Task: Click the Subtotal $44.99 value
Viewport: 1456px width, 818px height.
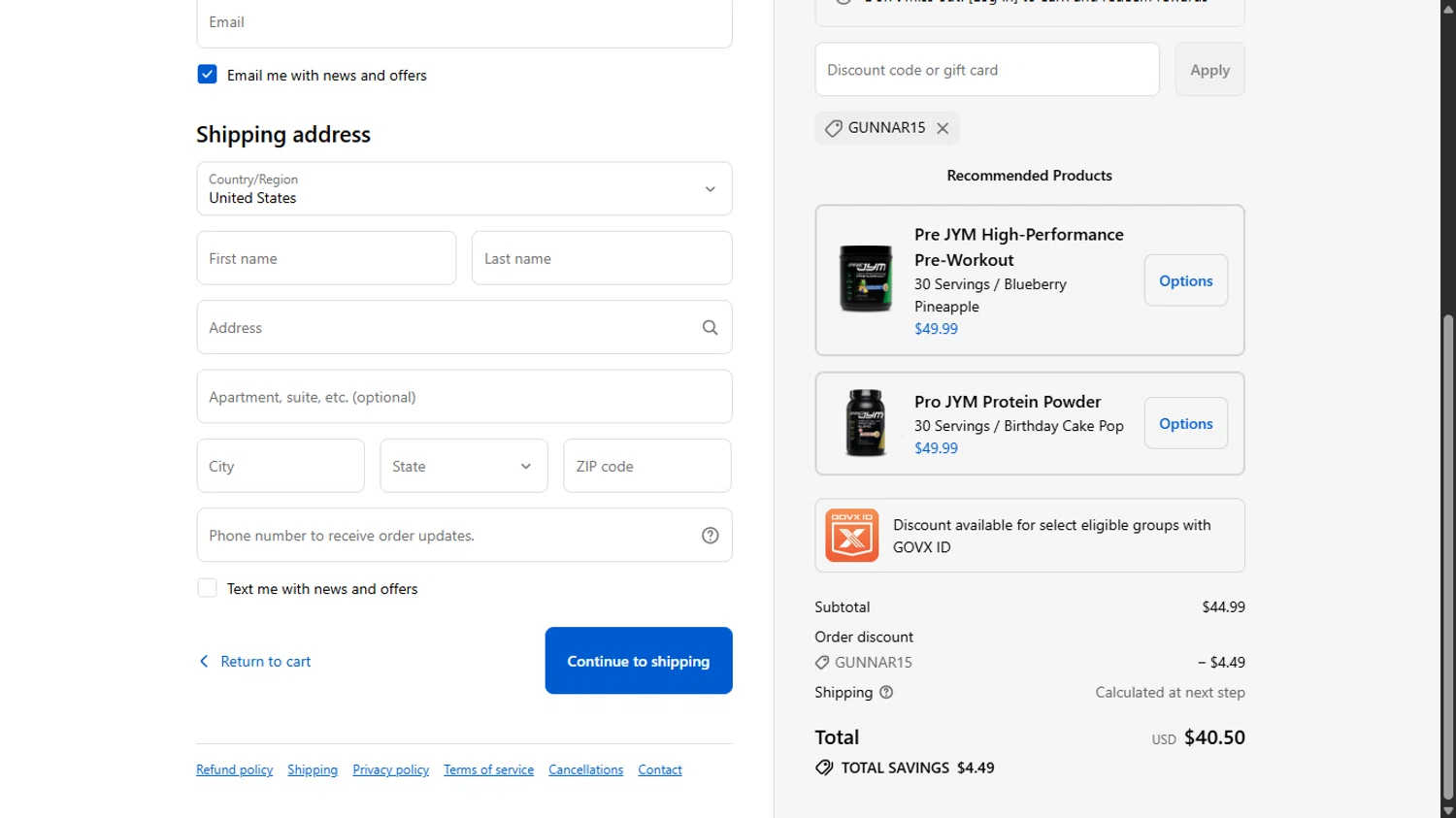Action: [1223, 607]
